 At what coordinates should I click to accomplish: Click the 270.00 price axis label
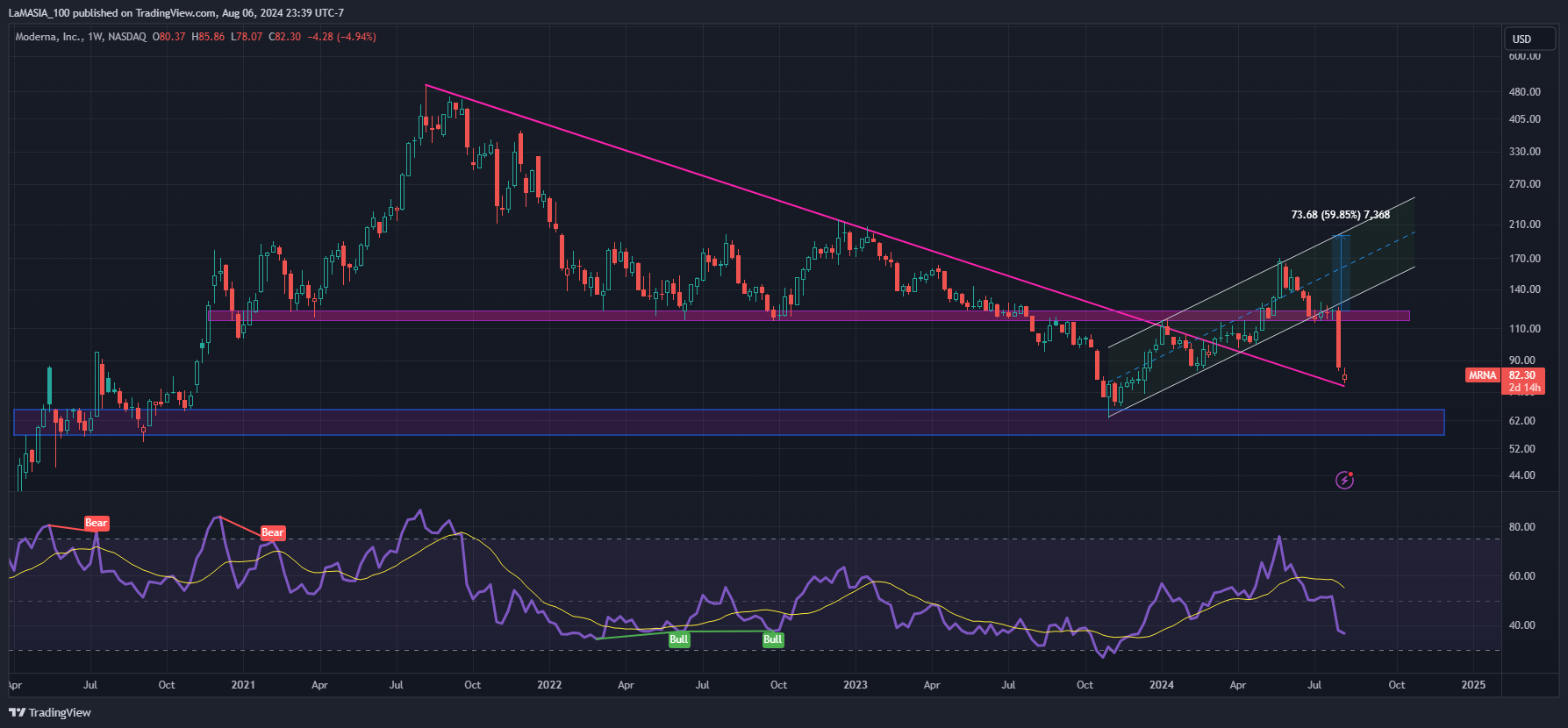(1524, 184)
